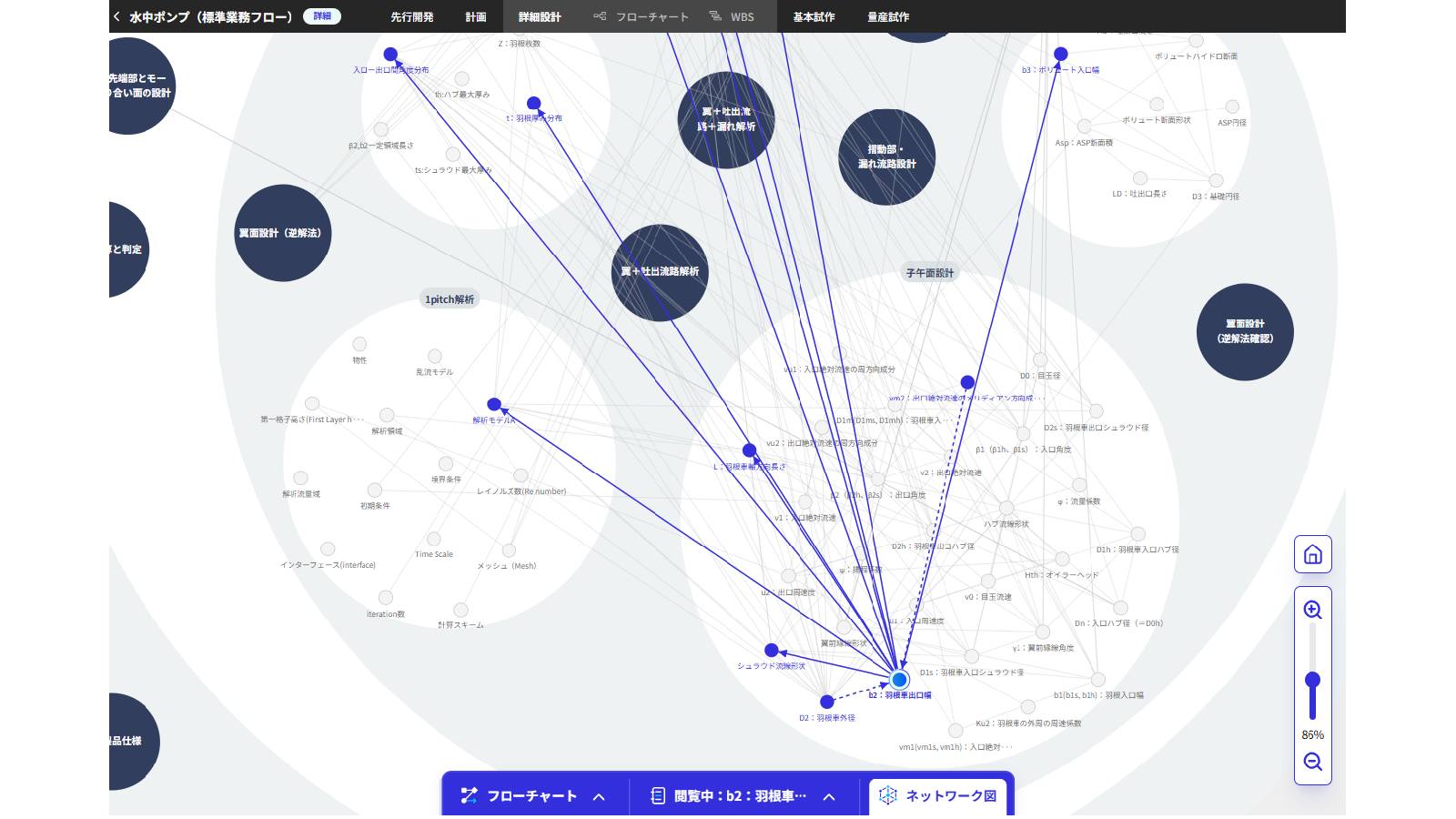
Task: Open the 先行開発 tab
Action: [412, 16]
